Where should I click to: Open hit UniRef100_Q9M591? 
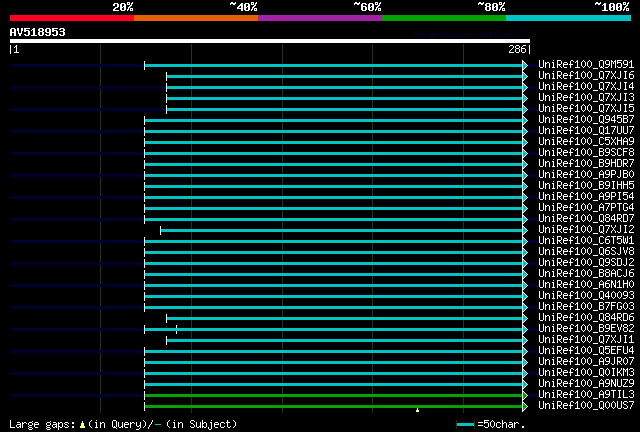coord(586,65)
